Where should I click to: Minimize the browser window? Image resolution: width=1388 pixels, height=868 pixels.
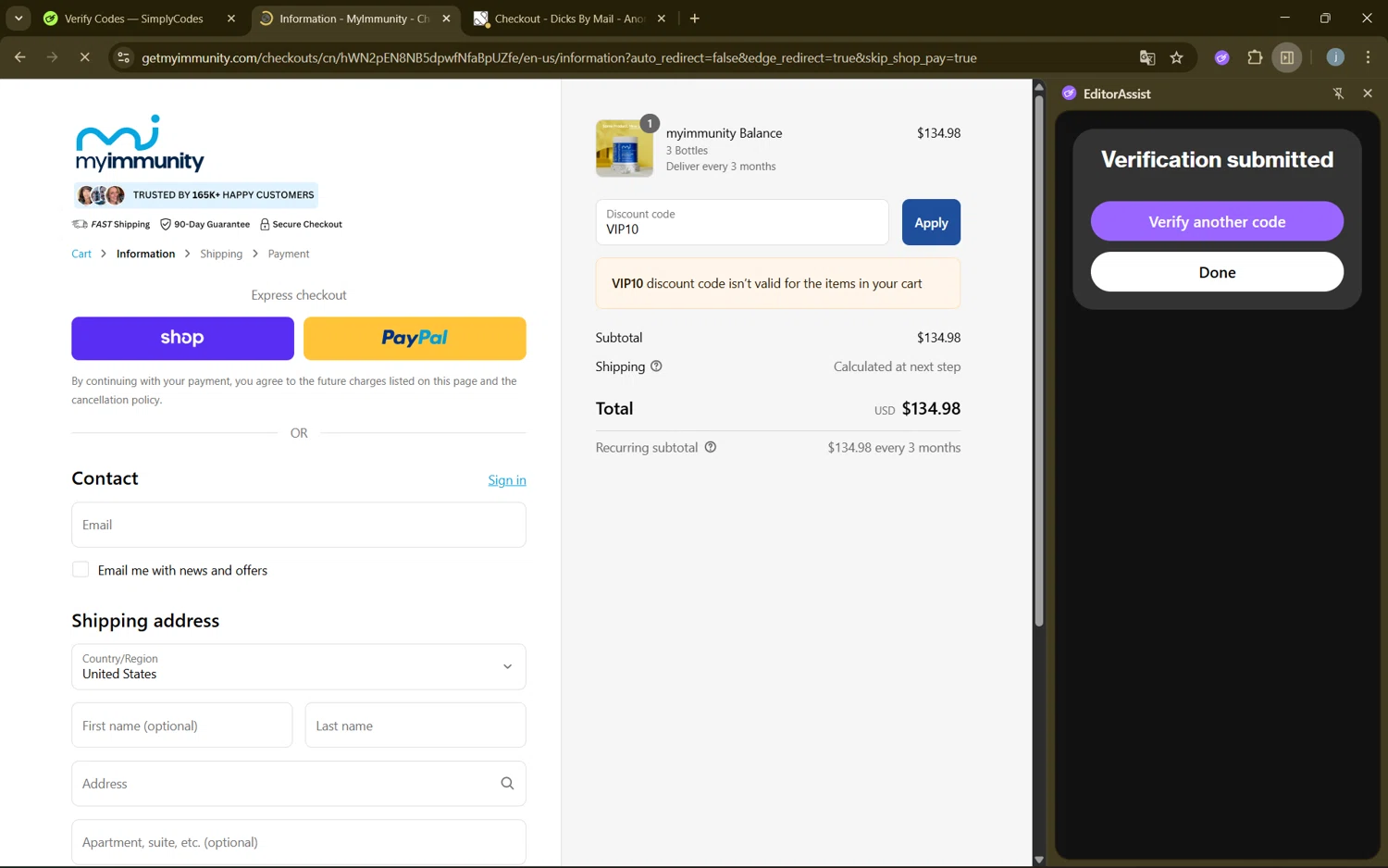pyautogui.click(x=1284, y=19)
